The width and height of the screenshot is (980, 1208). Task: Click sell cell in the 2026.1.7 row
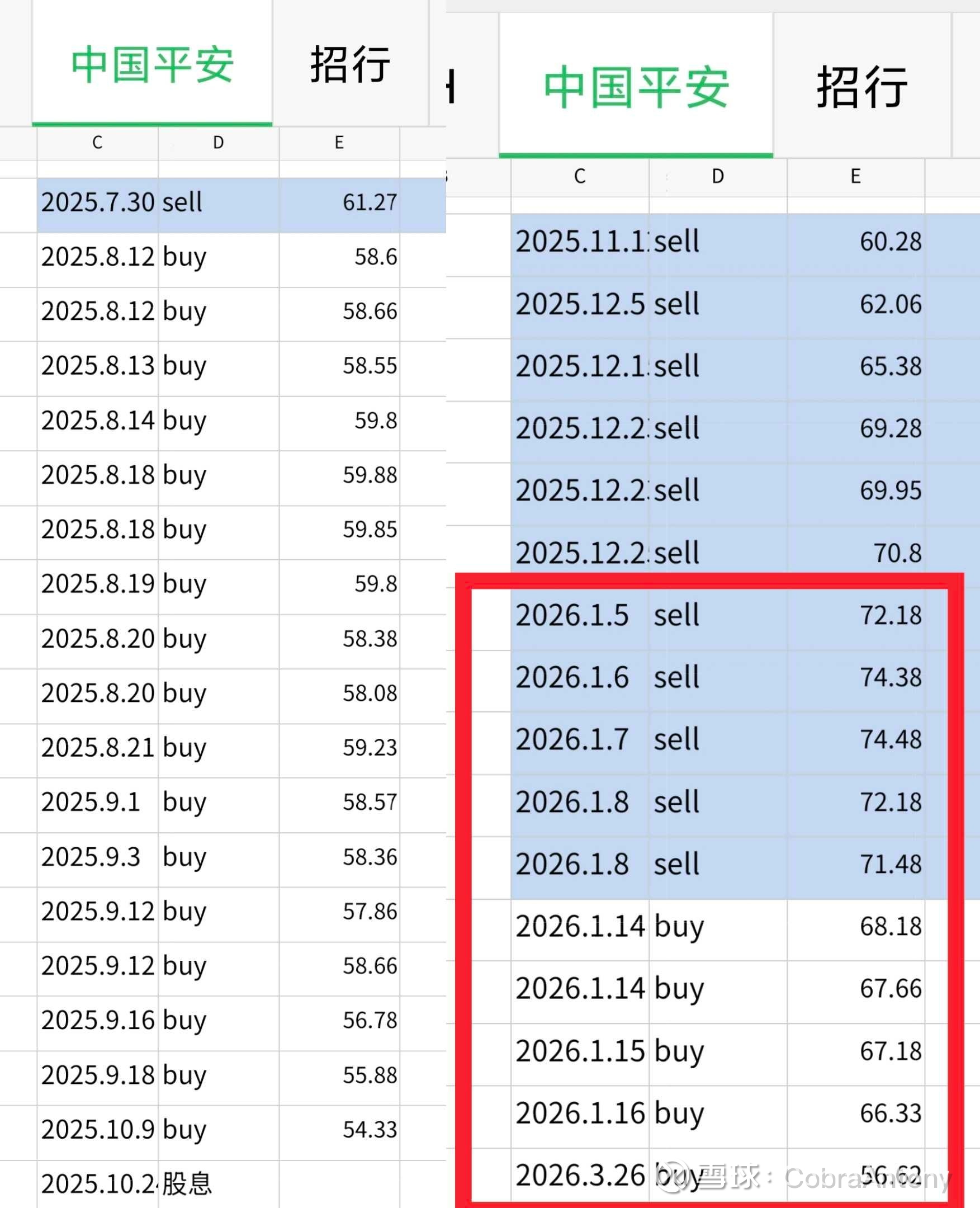point(718,743)
